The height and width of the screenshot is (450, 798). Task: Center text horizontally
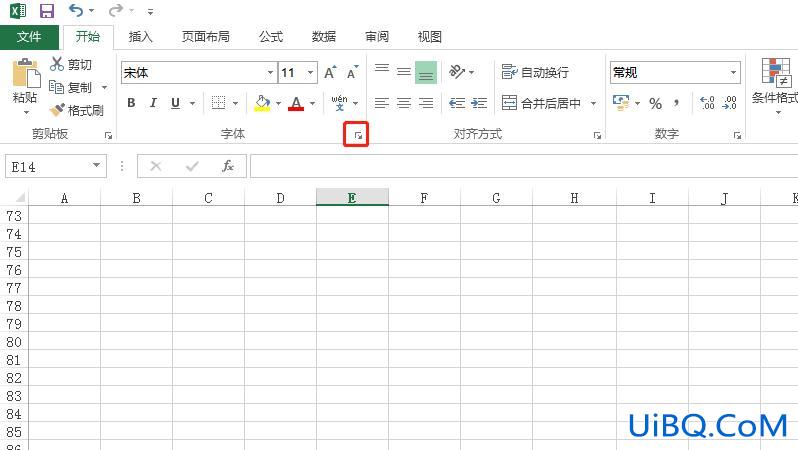coord(404,103)
